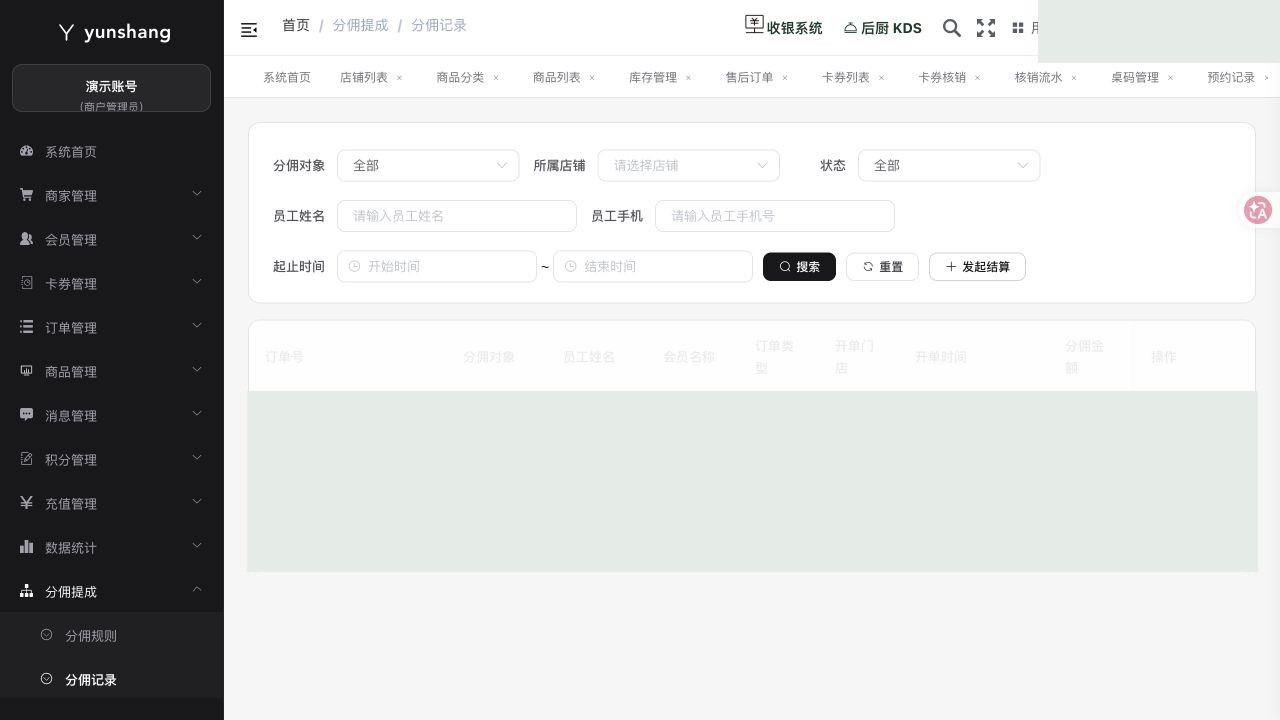Select 分佣记录 in the sidebar
The height and width of the screenshot is (720, 1280).
click(111, 679)
